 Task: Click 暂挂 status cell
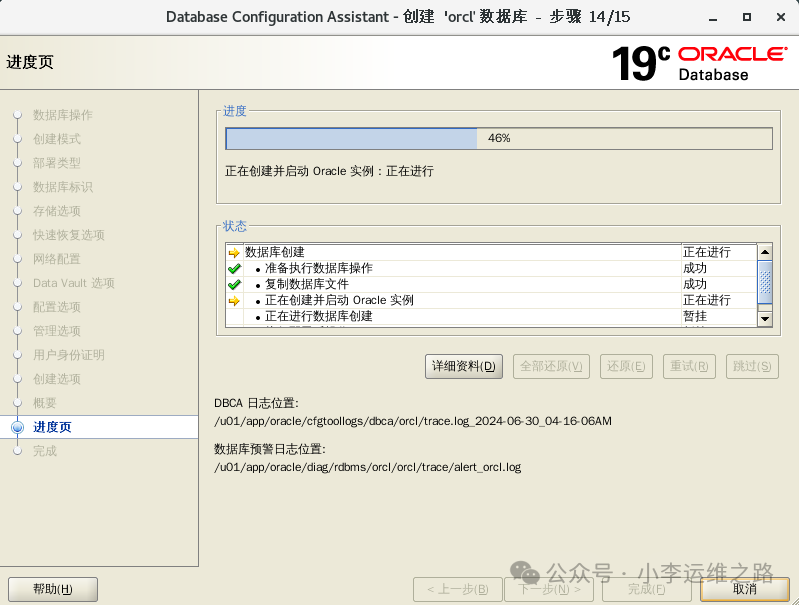tap(695, 316)
